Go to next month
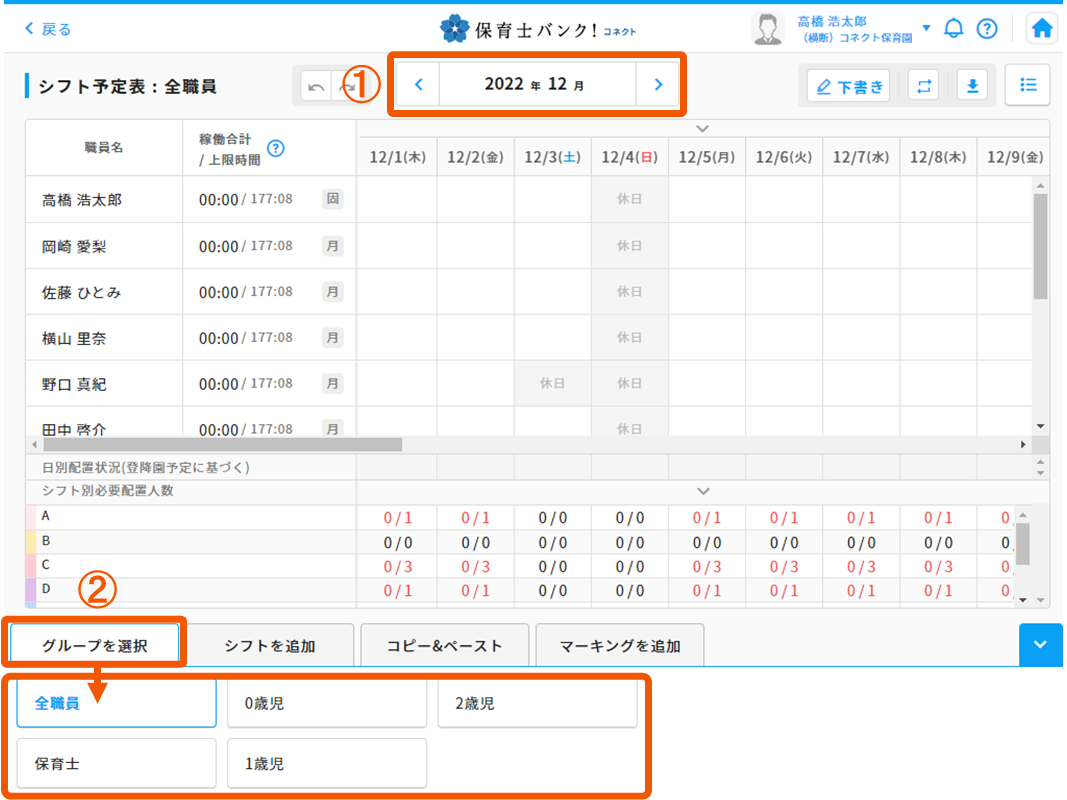Image resolution: width=1067 pixels, height=800 pixels. click(657, 85)
